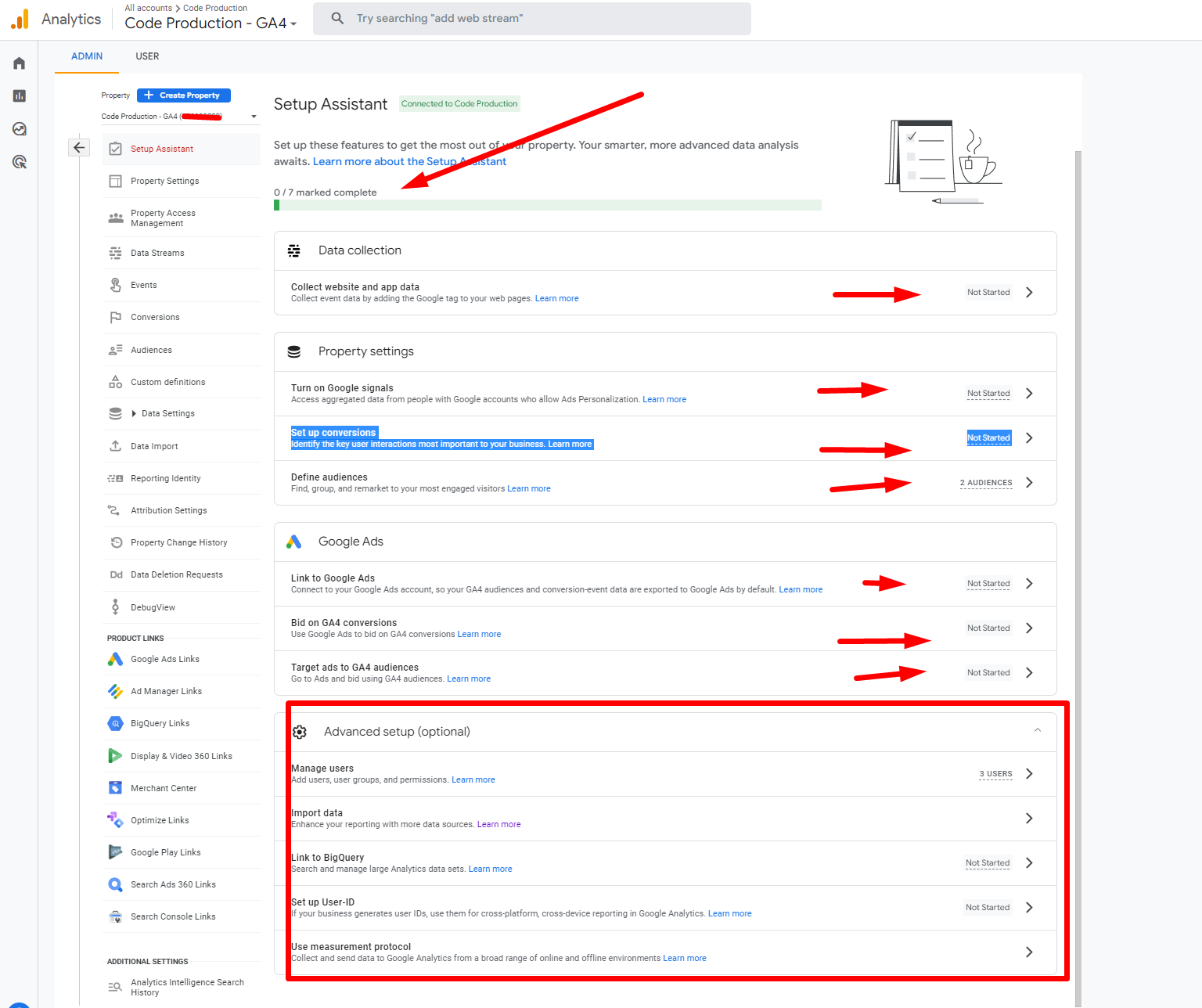This screenshot has height=1008, width=1202.
Task: Click the All accounts breadcrumb link
Action: (148, 8)
